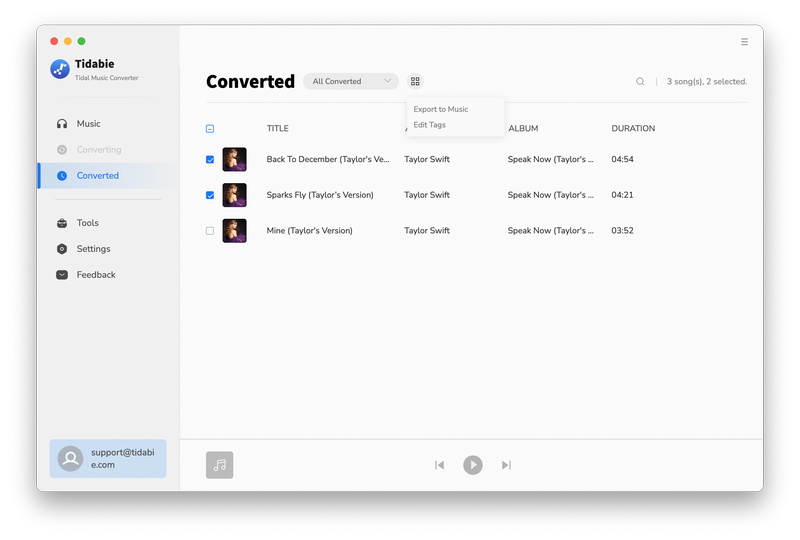Click the Tidabie app logo icon
This screenshot has height=540, width=800.
tap(60, 69)
